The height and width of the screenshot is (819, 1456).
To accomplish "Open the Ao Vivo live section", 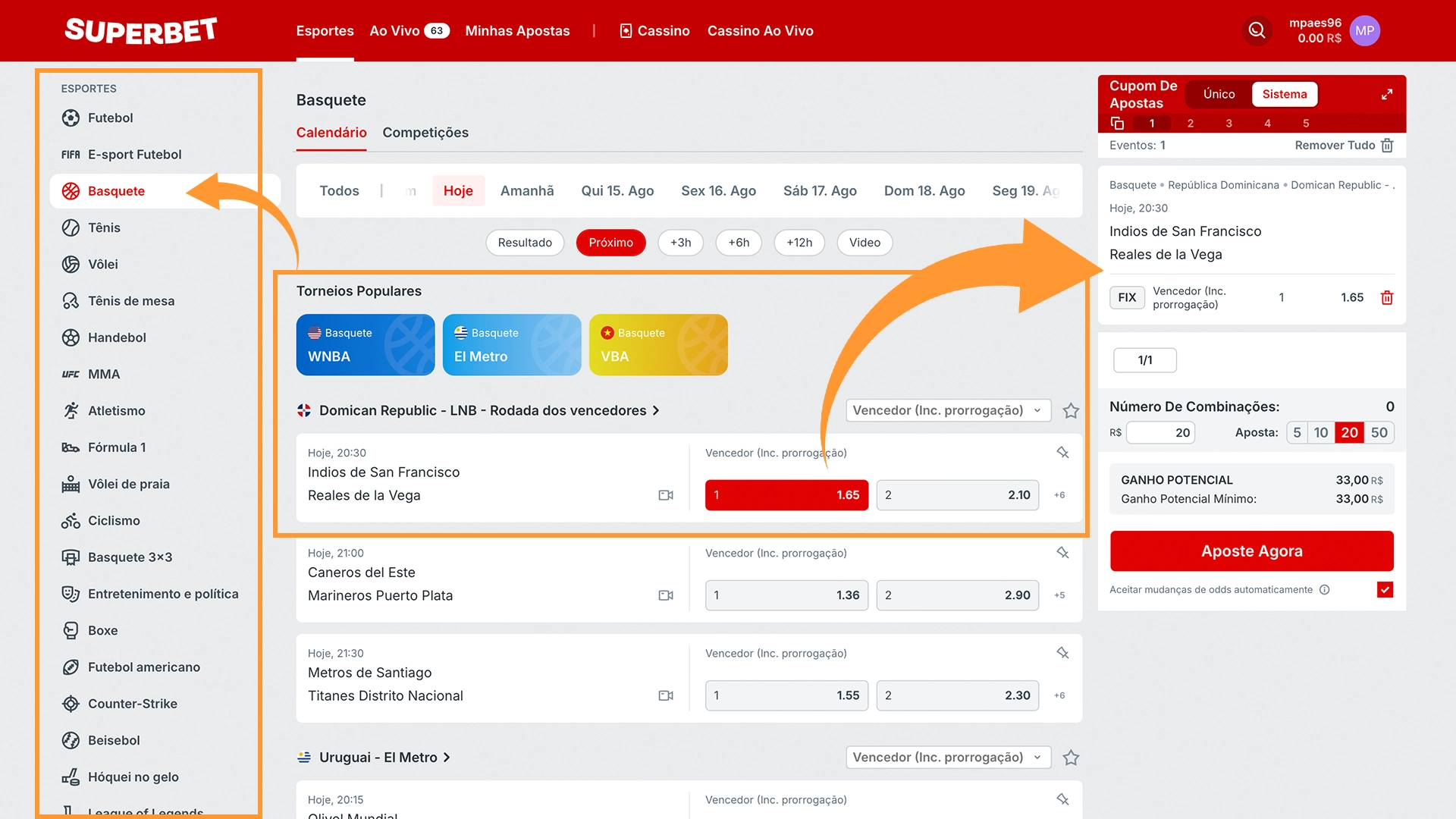I will (x=409, y=30).
